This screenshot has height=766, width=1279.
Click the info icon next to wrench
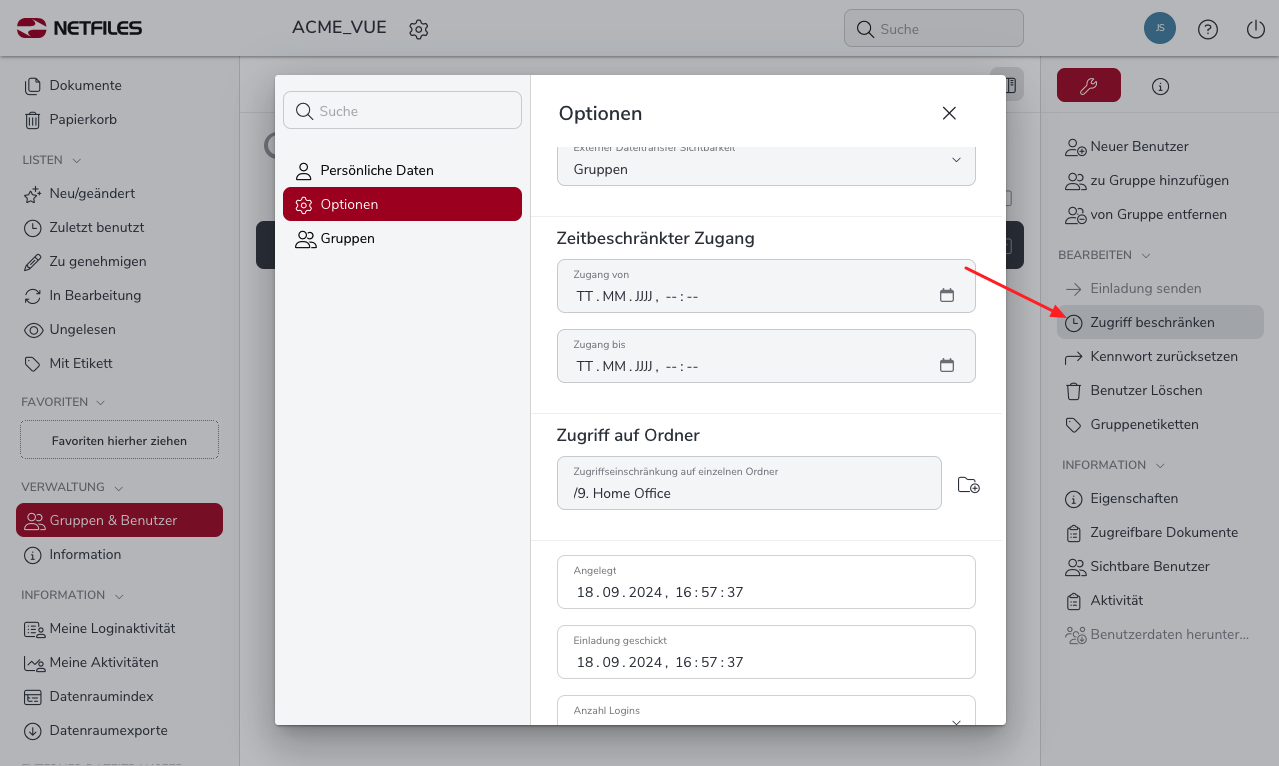click(x=1160, y=86)
